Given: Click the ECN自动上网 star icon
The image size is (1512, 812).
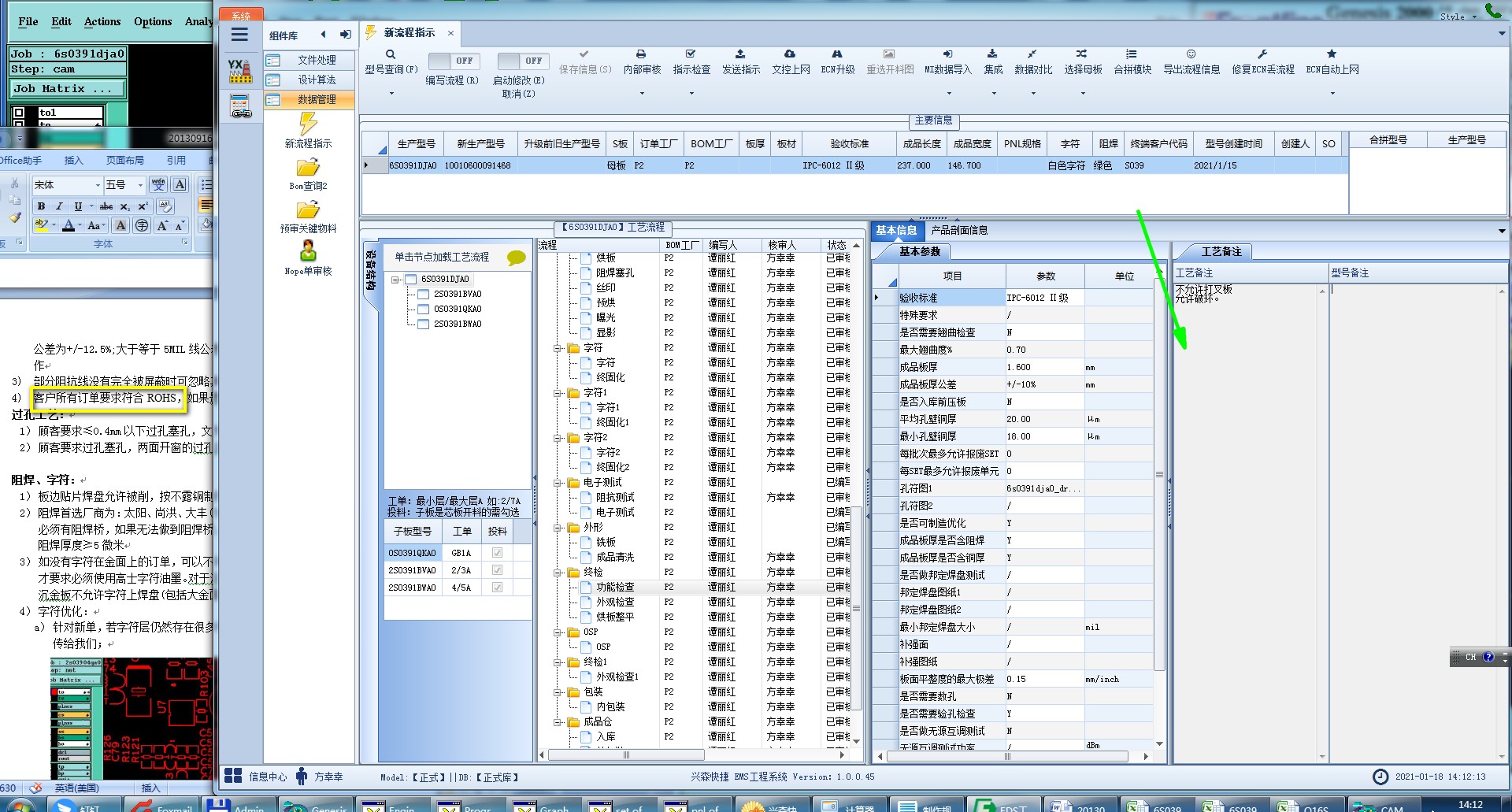Looking at the screenshot, I should click(x=1332, y=54).
